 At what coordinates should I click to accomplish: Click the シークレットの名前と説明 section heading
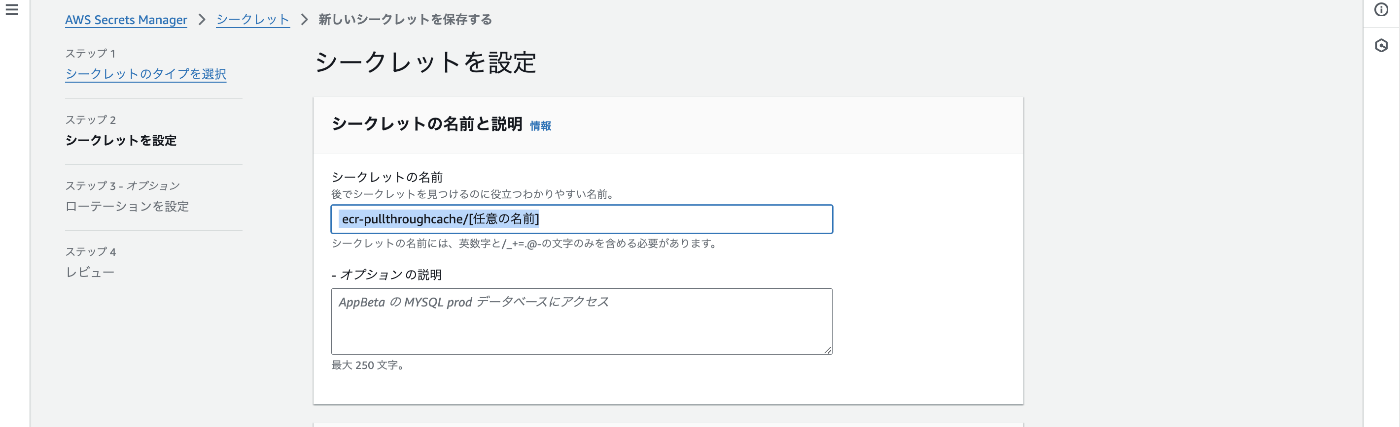[x=427, y=125]
